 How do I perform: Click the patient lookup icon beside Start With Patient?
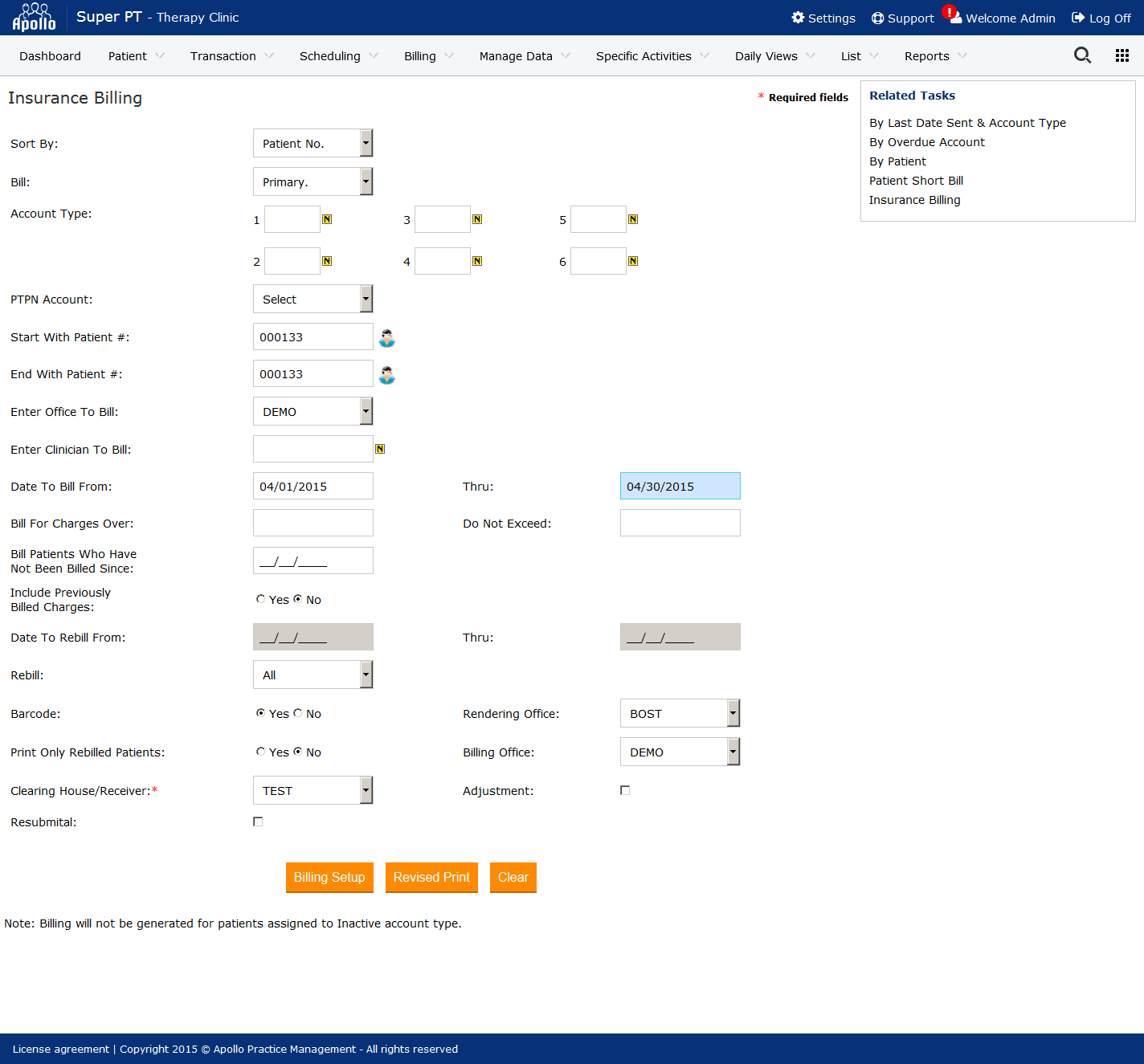[x=386, y=338]
